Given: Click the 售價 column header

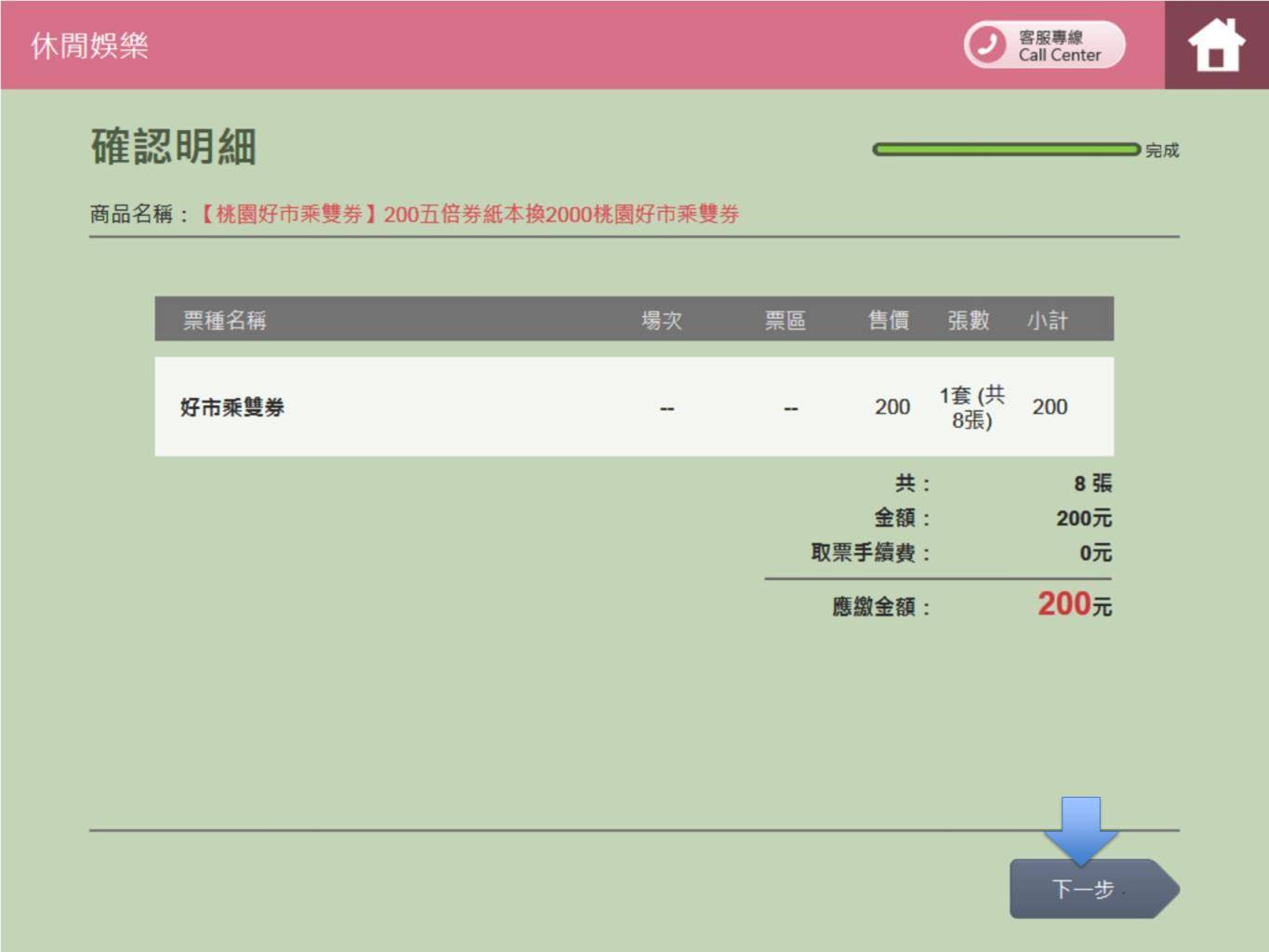Looking at the screenshot, I should [888, 321].
